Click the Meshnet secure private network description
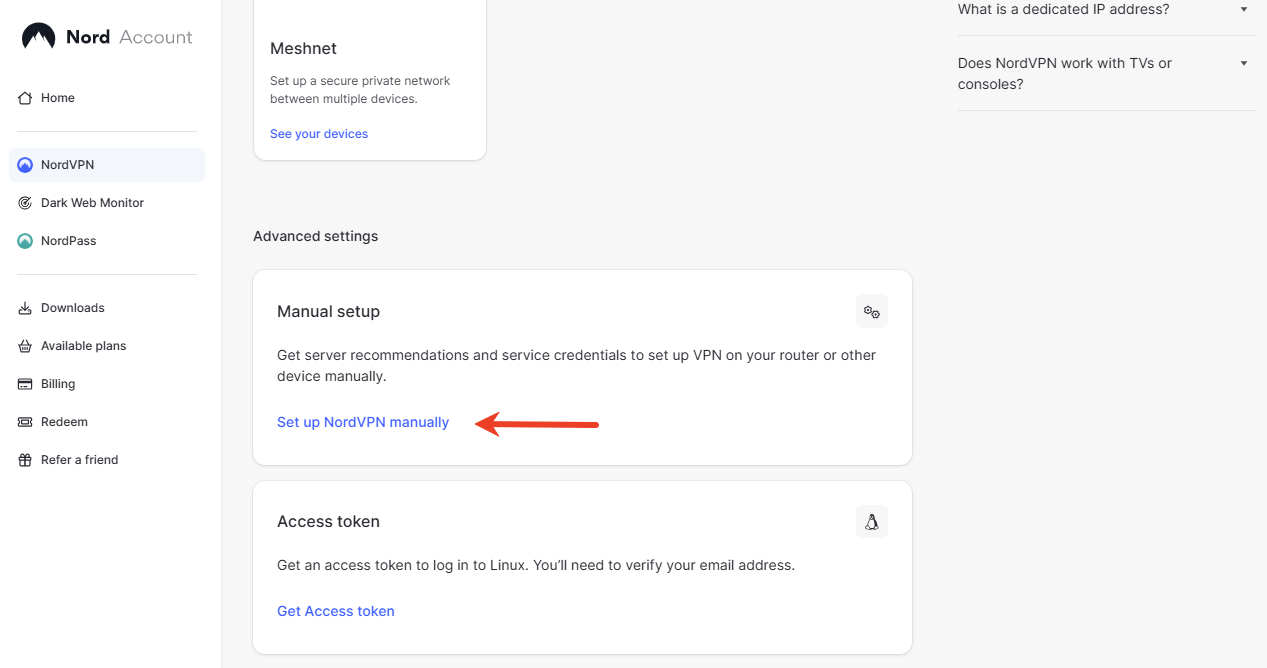Viewport: 1267px width, 668px height. click(360, 90)
